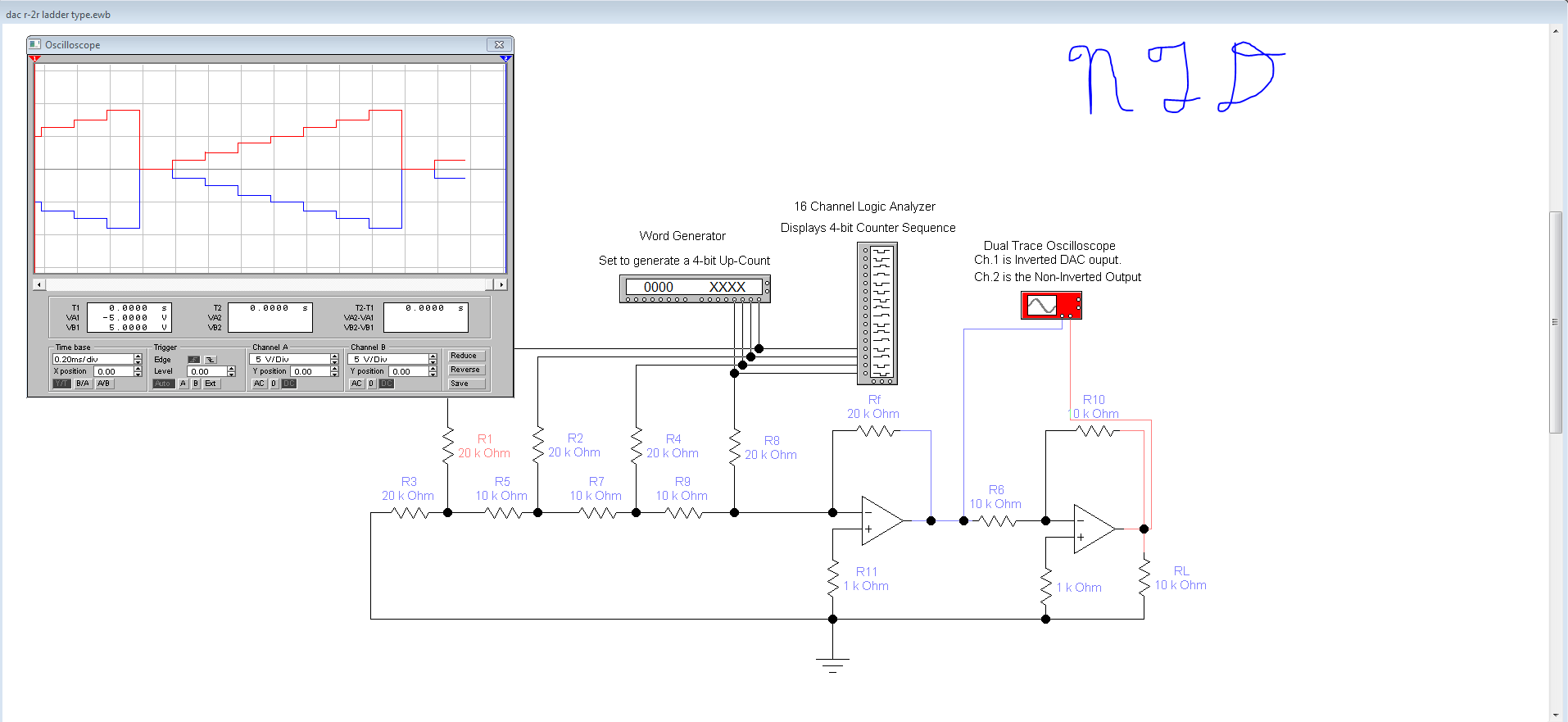The width and height of the screenshot is (1568, 722).
Task: Click the time base 0.20ms/div field
Action: pyautogui.click(x=93, y=359)
